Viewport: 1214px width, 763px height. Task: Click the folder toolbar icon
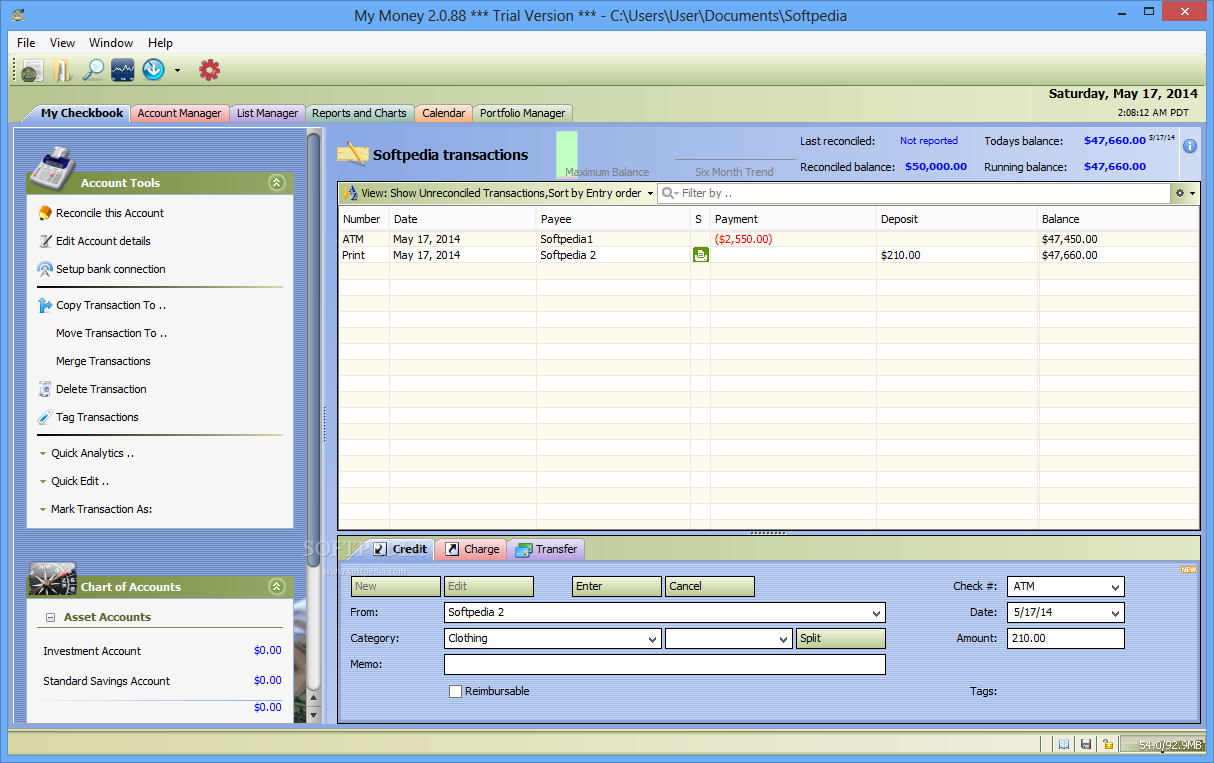click(62, 70)
